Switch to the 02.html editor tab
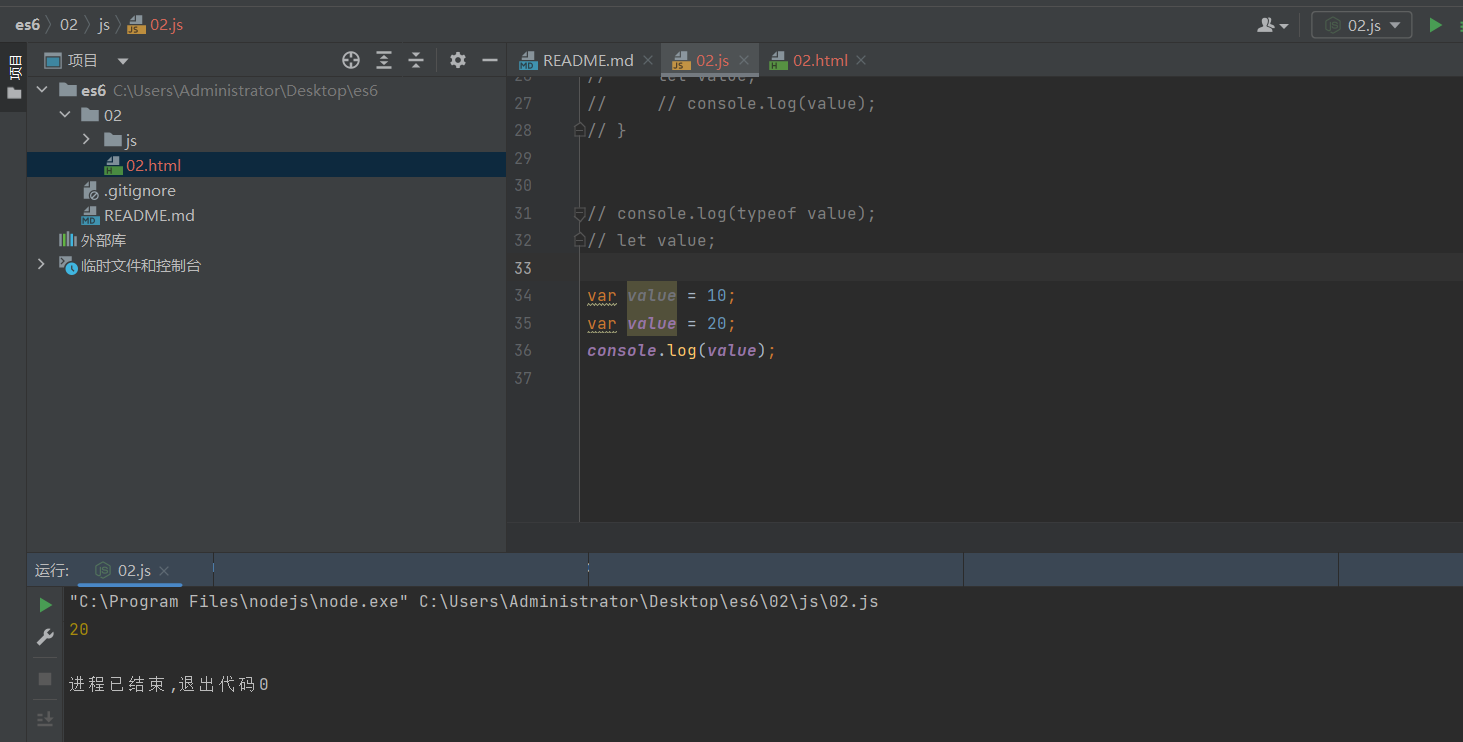Image resolution: width=1463 pixels, height=742 pixels. click(x=820, y=60)
